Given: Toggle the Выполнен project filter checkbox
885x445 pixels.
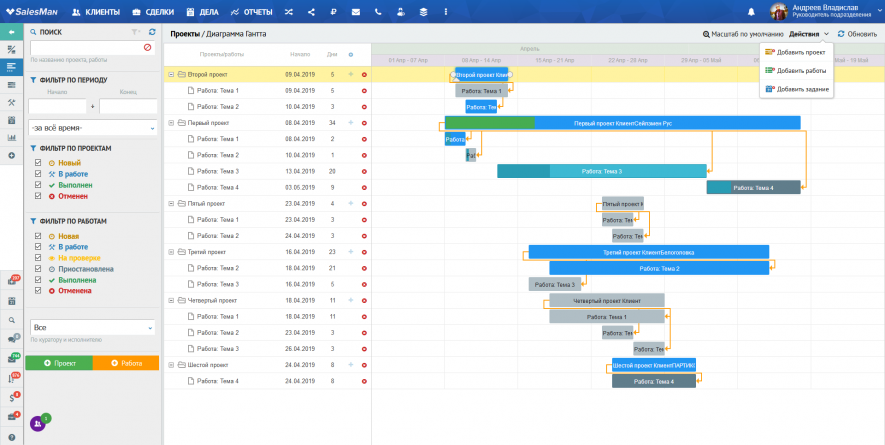Looking at the screenshot, I should 38,185.
